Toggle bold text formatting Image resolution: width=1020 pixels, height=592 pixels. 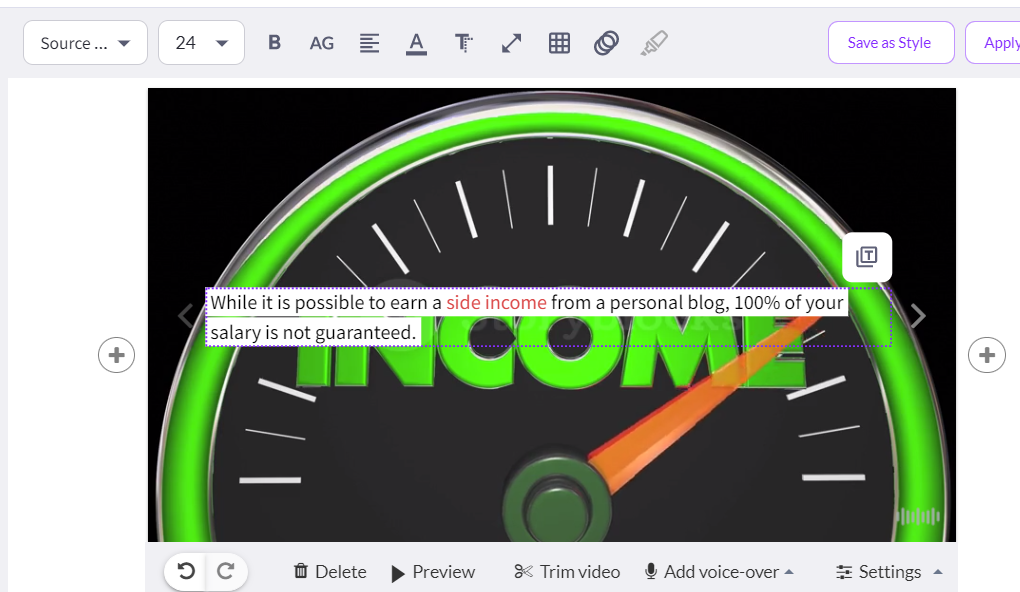[x=275, y=43]
